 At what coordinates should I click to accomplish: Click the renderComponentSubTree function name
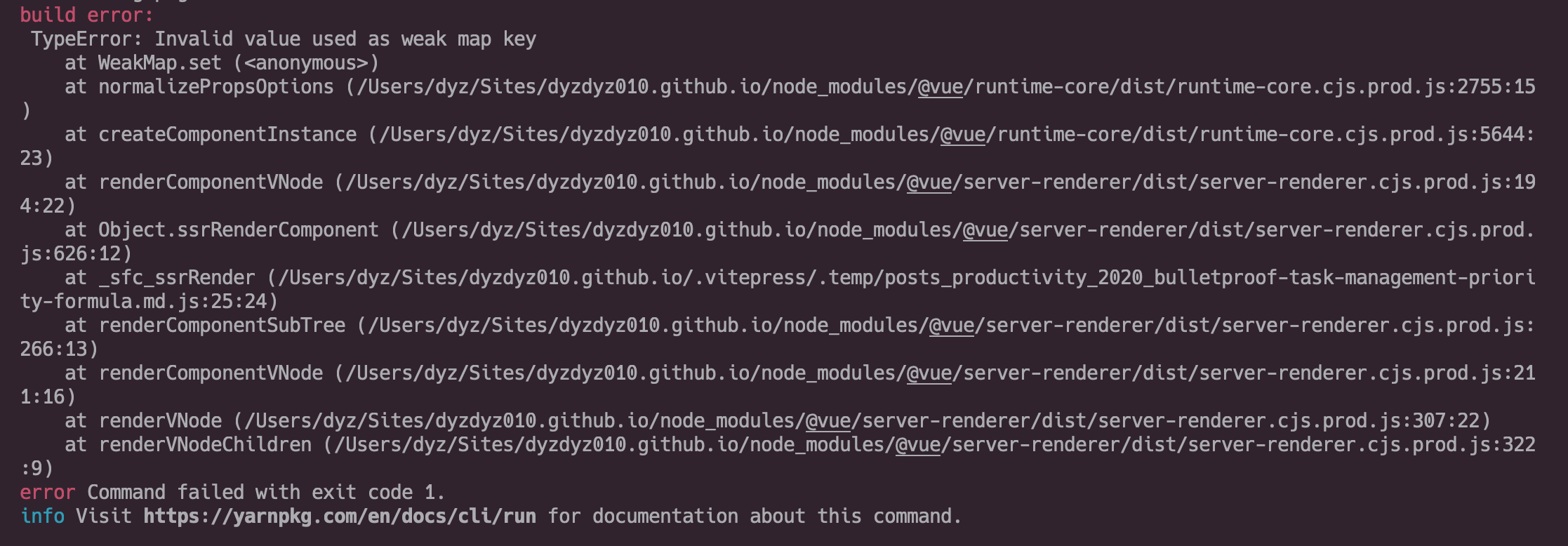[x=222, y=326]
